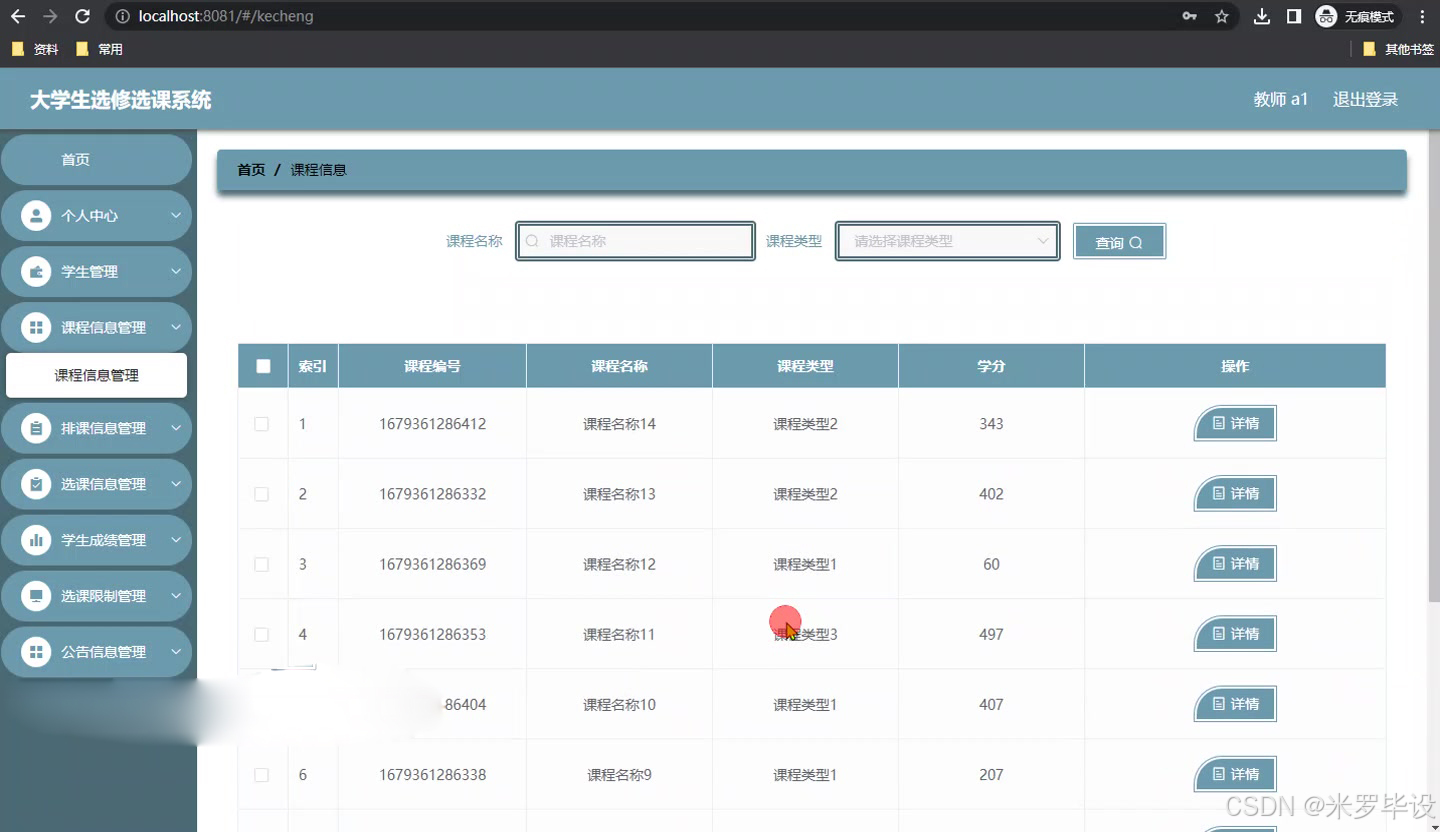Viewport: 1440px width, 832px height.
Task: Click credit value 497
Action: (991, 634)
